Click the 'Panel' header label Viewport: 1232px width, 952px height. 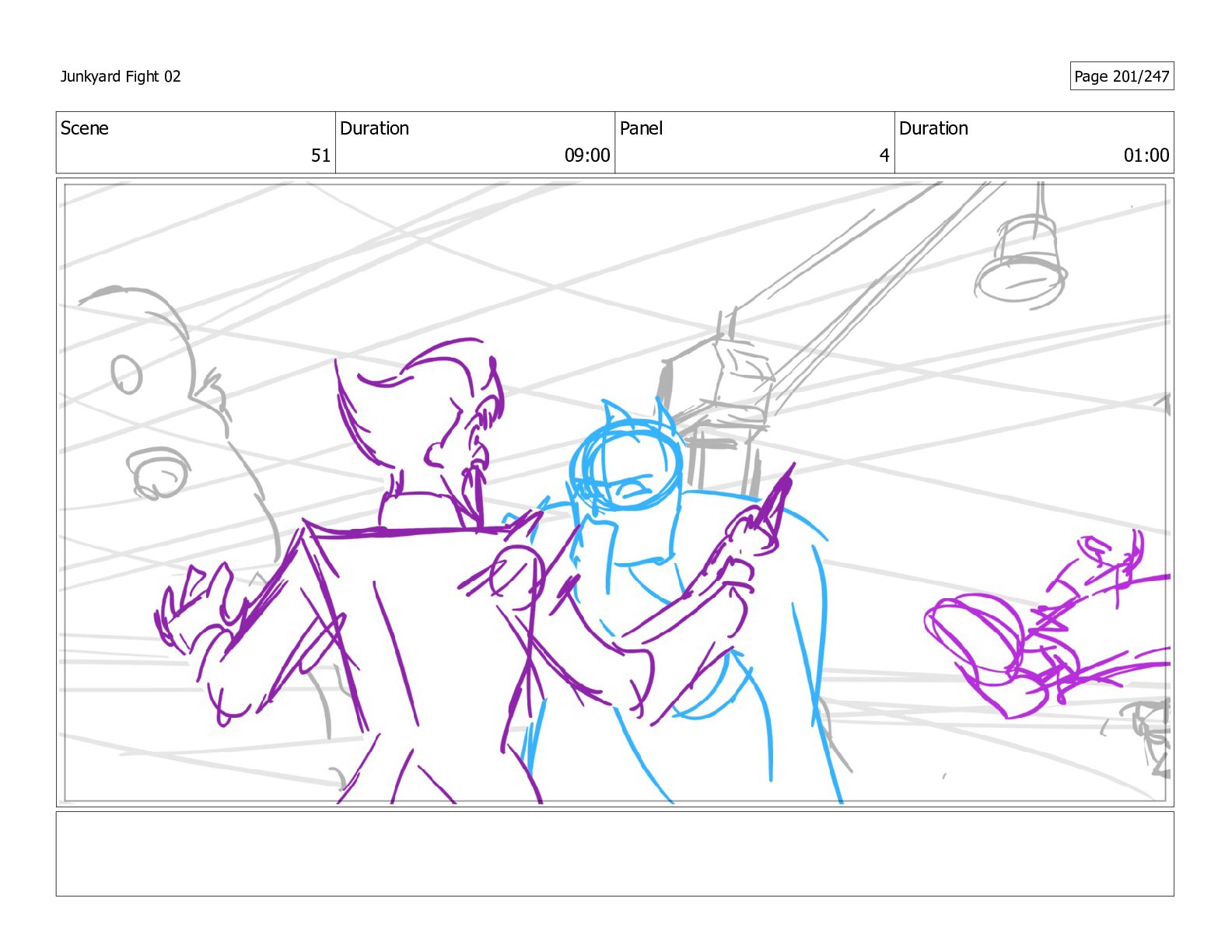[x=641, y=128]
